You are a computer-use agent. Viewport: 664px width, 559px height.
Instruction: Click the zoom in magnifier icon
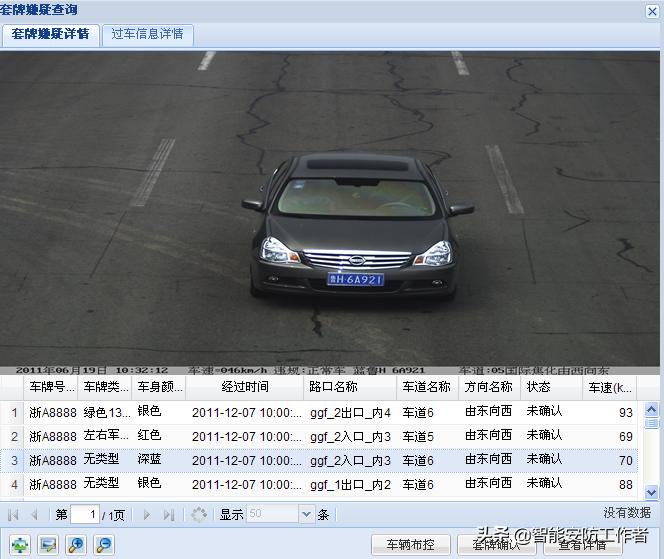pyautogui.click(x=77, y=545)
